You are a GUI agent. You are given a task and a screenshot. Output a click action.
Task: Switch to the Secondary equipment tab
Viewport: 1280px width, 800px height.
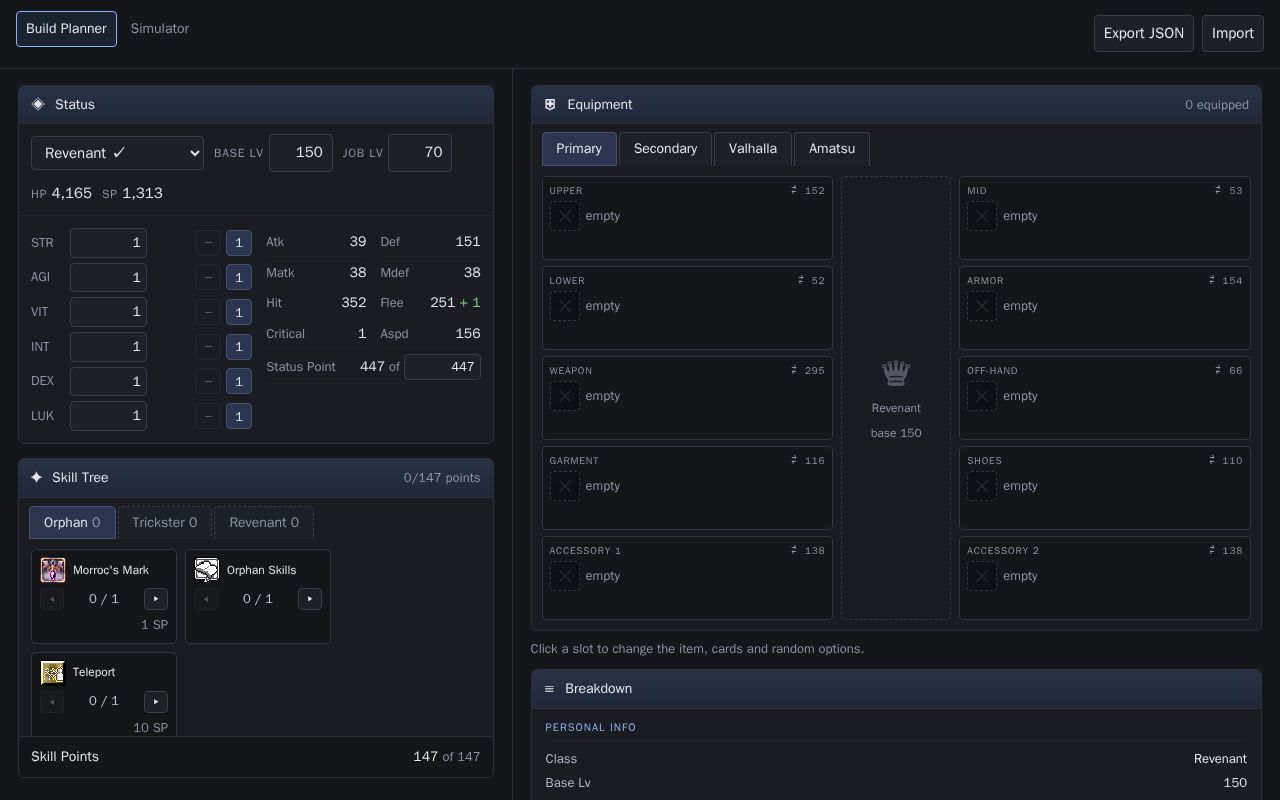tap(665, 149)
